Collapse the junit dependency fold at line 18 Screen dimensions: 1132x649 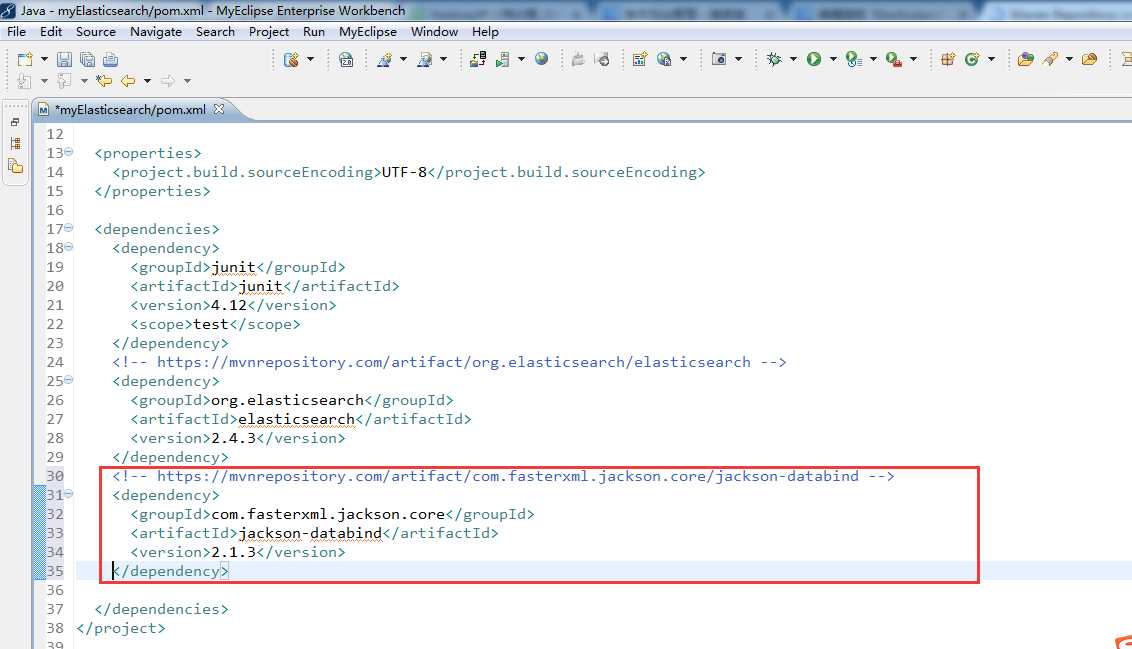pyautogui.click(x=69, y=246)
